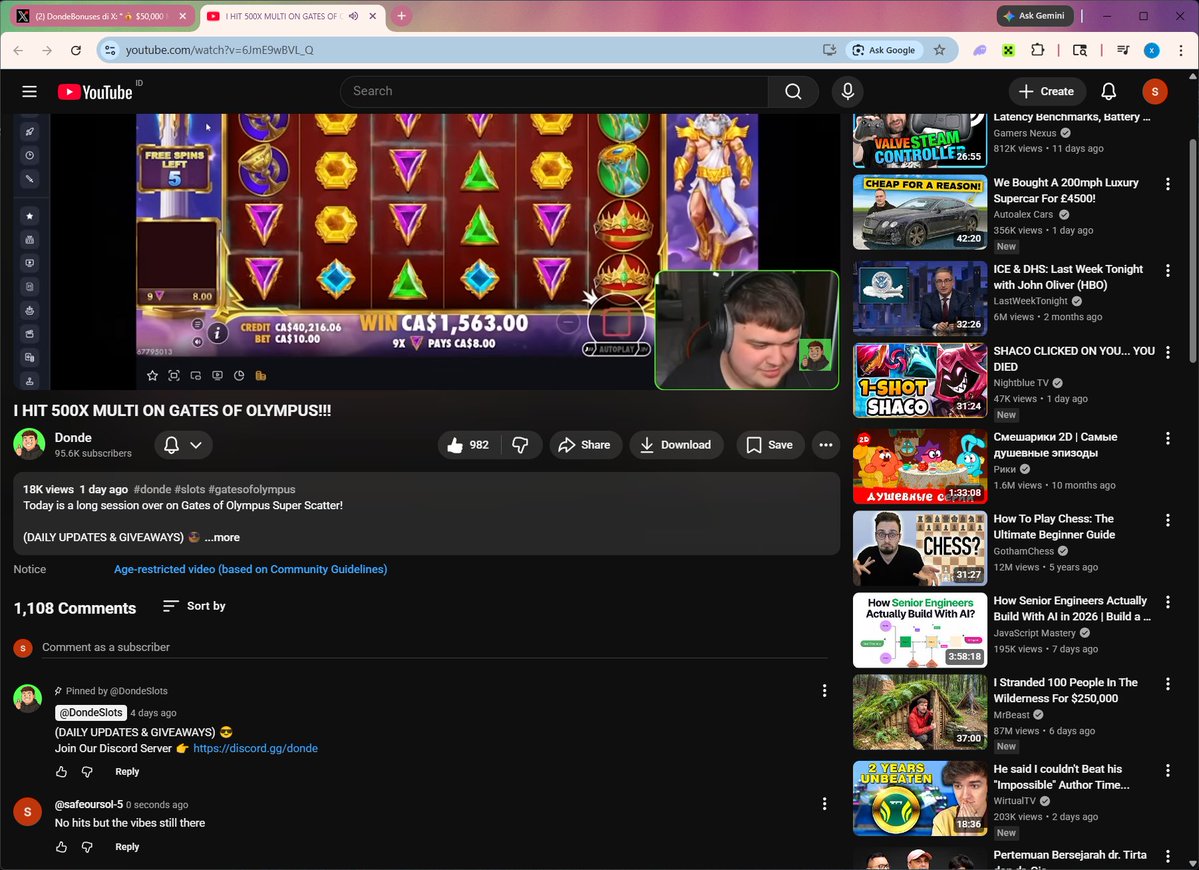Go to YouTube home via logo
1199x870 pixels.
pos(95,92)
